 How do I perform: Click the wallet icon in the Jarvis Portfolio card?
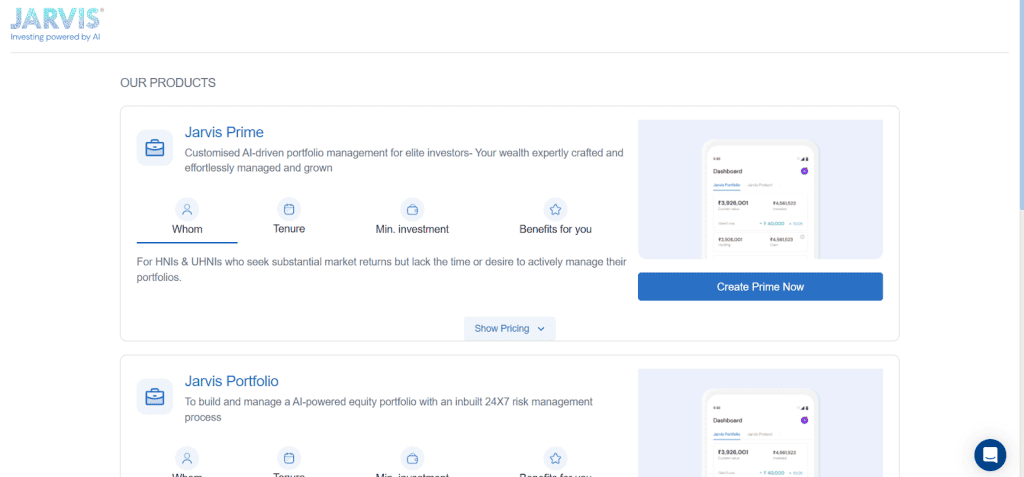pyautogui.click(x=412, y=458)
